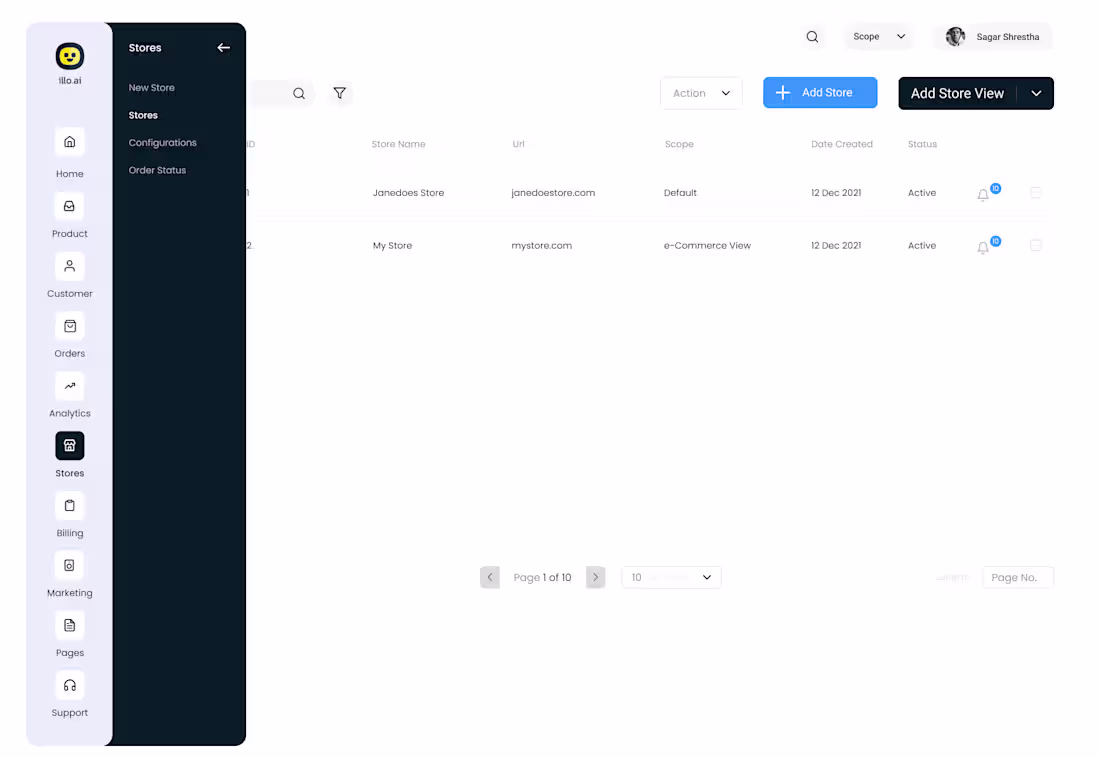
Task: Open Order Status from the Stores menu
Action: click(x=157, y=170)
